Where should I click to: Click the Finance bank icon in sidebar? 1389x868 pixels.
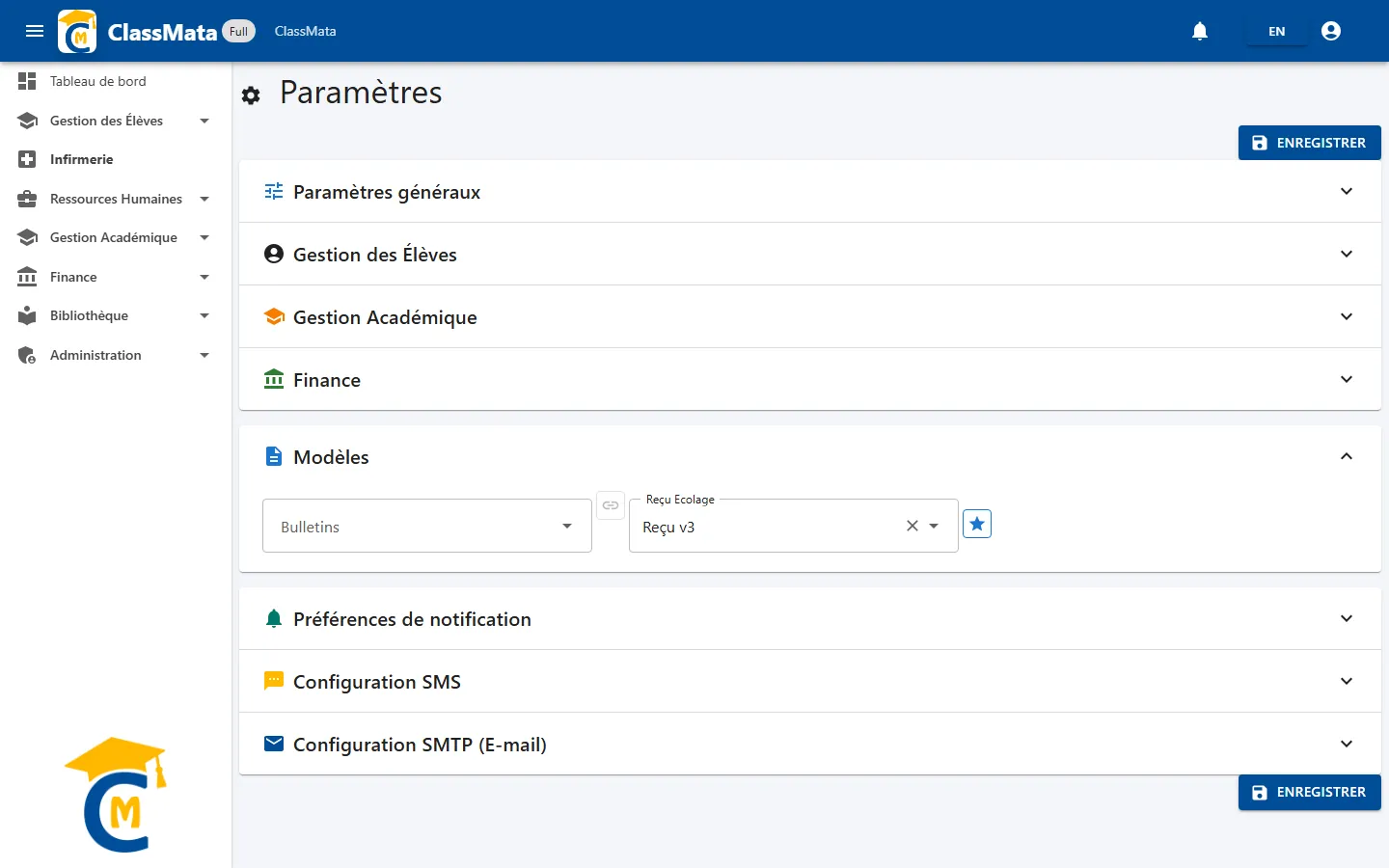click(x=27, y=277)
